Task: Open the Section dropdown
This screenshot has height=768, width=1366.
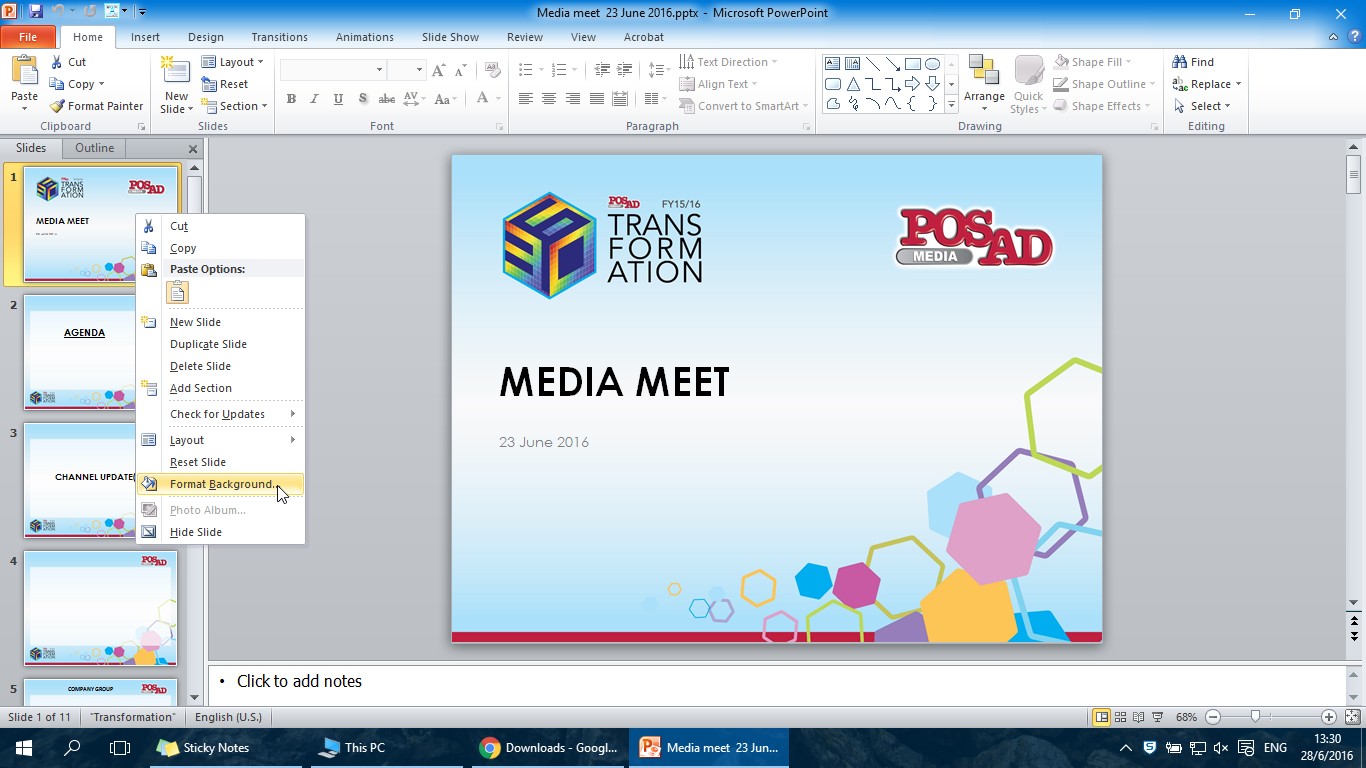Action: 235,106
